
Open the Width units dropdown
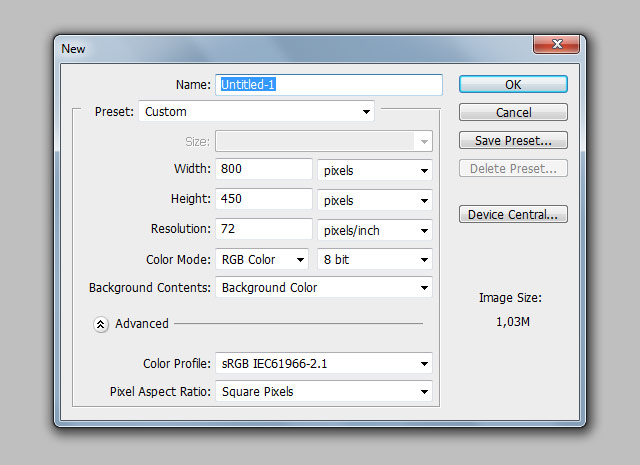click(374, 170)
